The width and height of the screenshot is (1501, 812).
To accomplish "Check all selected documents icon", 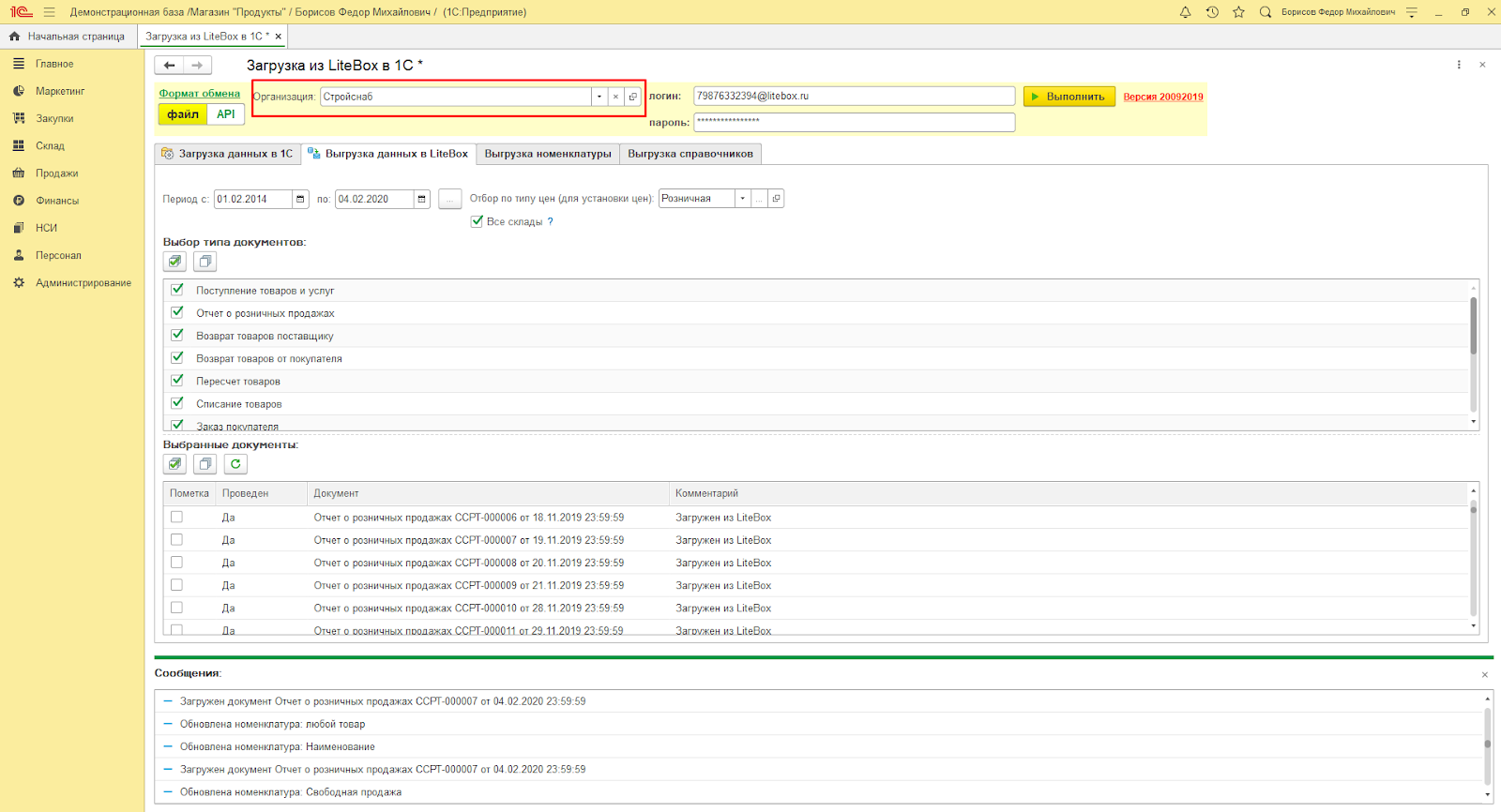I will click(174, 464).
